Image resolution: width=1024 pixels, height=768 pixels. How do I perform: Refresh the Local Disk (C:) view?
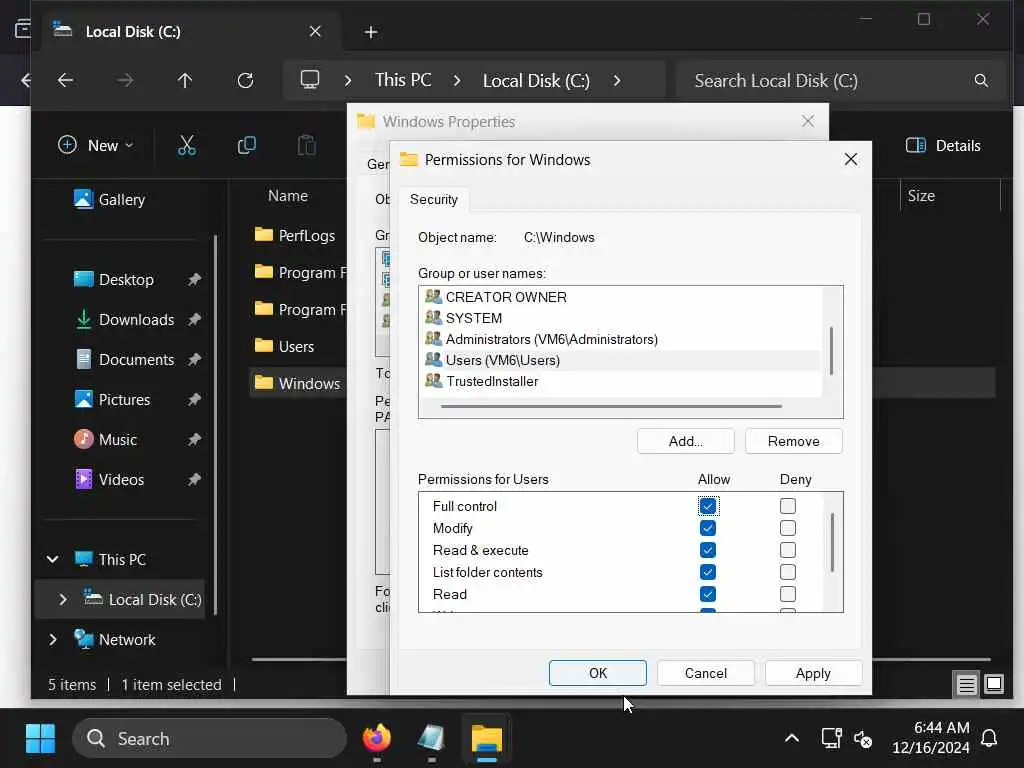tap(246, 80)
